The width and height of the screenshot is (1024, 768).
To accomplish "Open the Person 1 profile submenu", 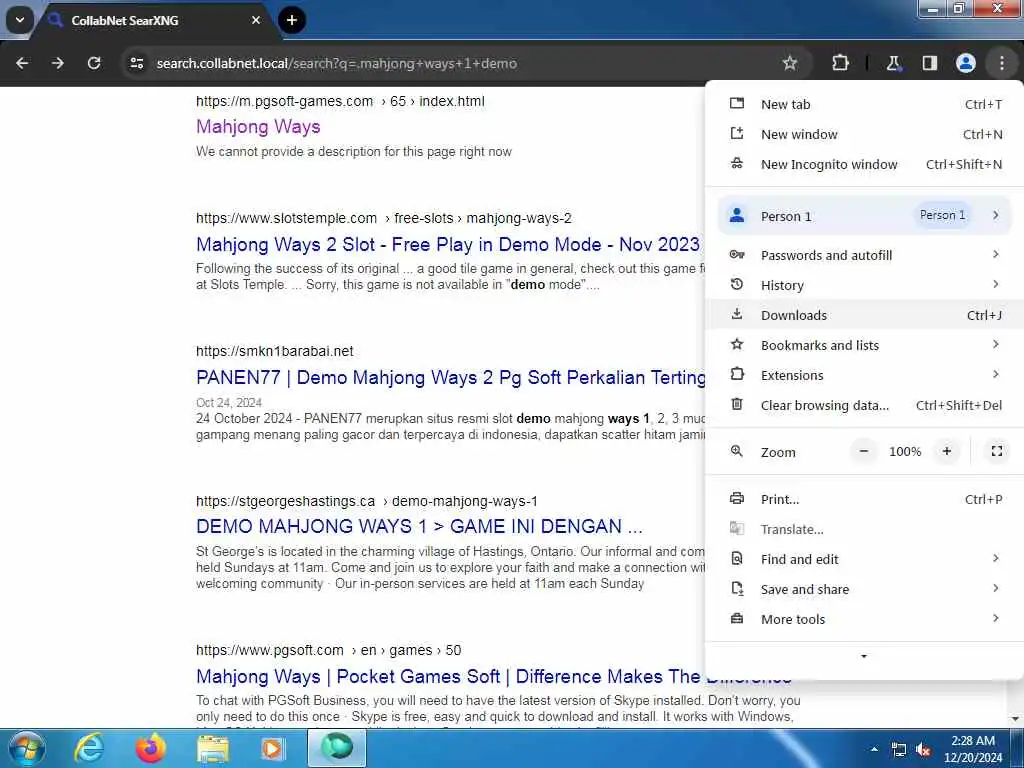I will point(864,216).
